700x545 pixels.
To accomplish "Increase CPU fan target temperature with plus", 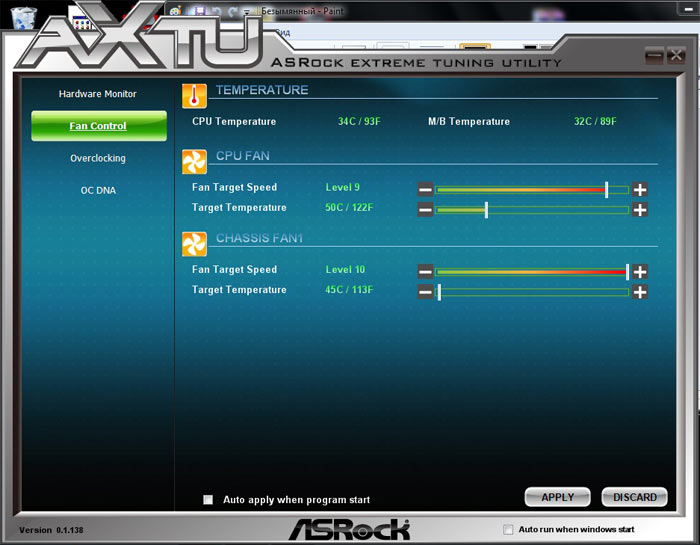I will pyautogui.click(x=640, y=209).
